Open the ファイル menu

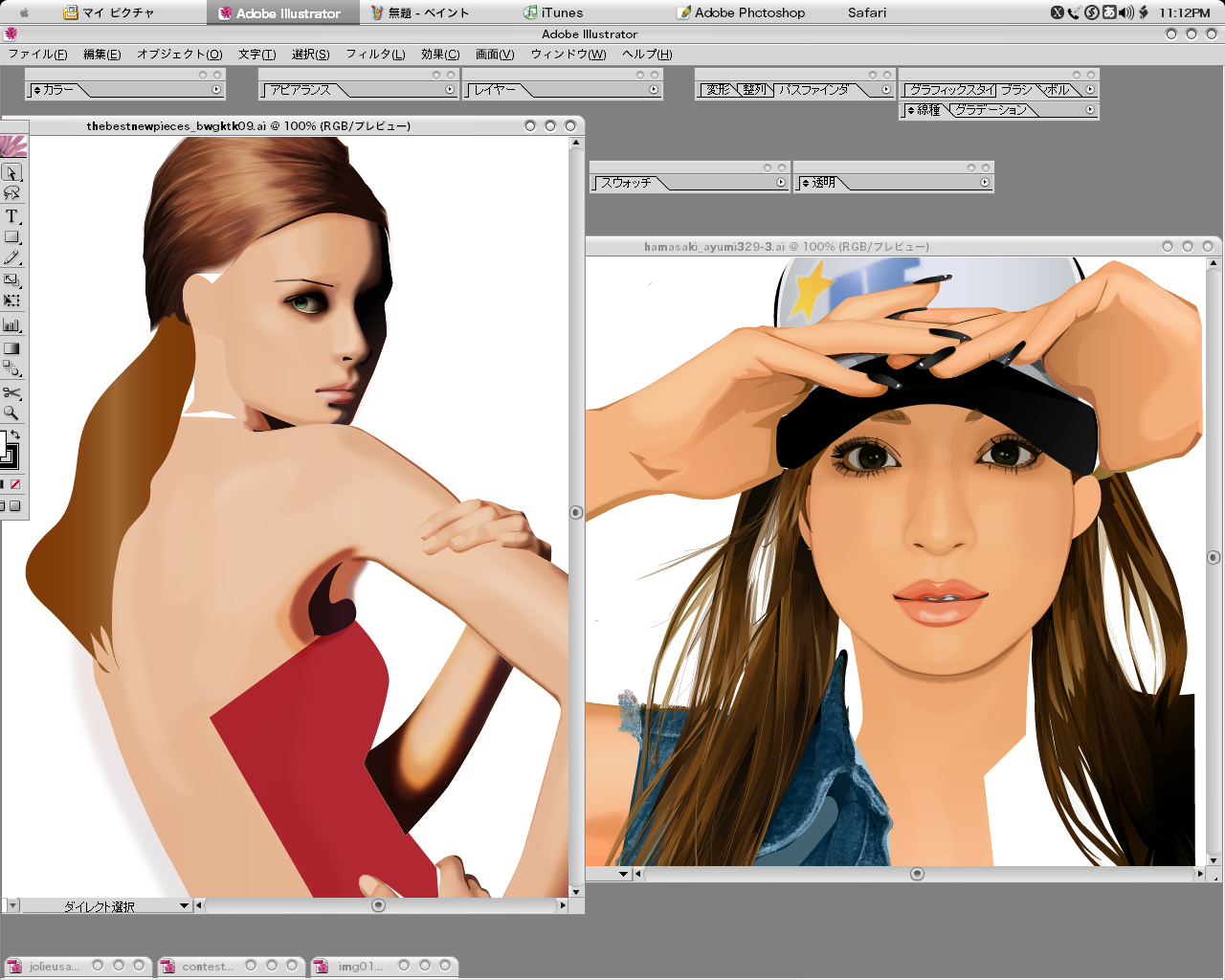[x=37, y=55]
